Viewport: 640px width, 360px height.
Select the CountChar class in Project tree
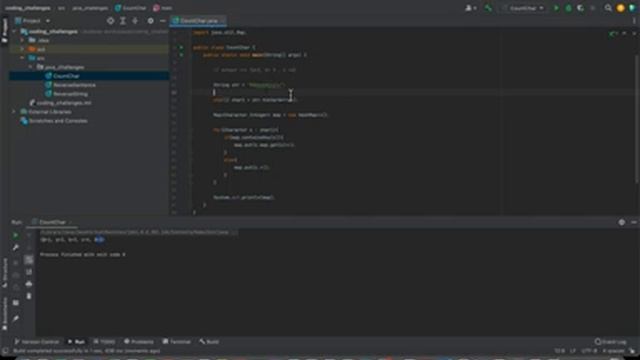pos(66,76)
